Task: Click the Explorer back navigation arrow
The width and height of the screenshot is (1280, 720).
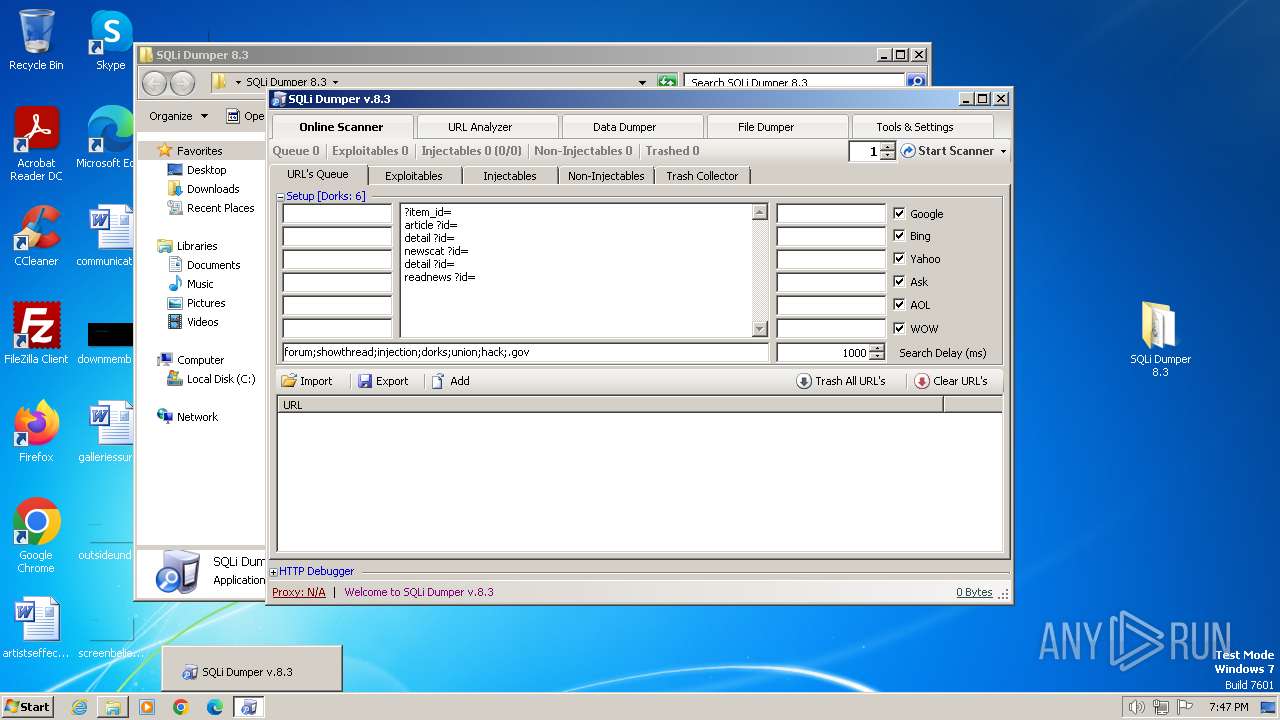Action: pos(155,83)
